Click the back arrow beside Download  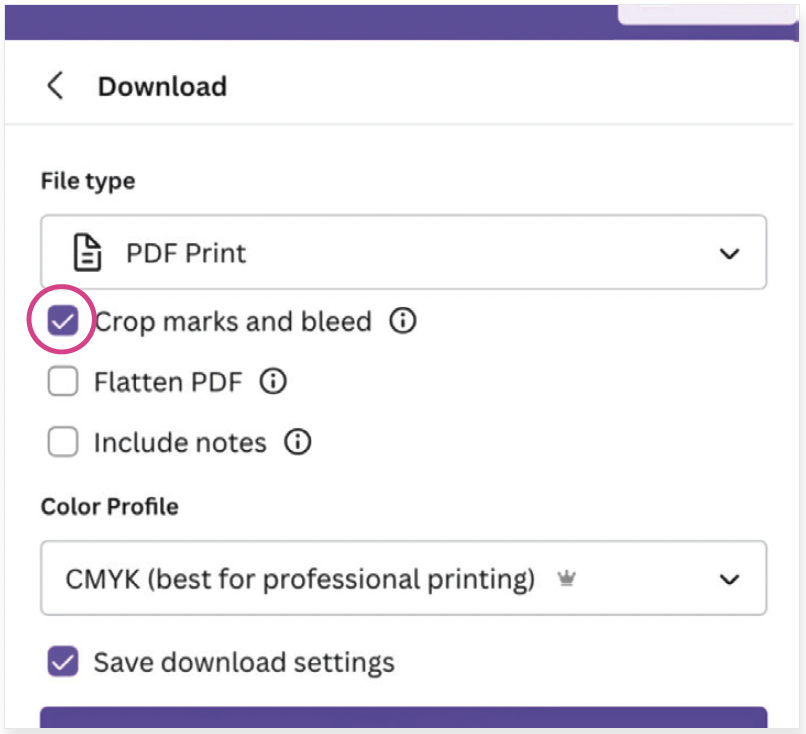(55, 86)
